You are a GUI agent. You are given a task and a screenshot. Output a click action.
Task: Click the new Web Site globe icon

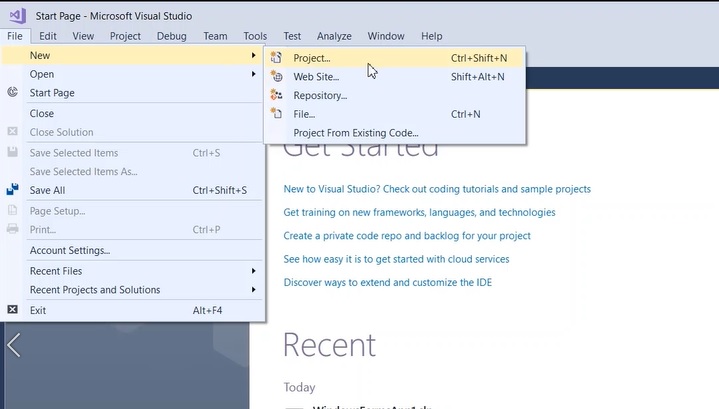click(276, 76)
